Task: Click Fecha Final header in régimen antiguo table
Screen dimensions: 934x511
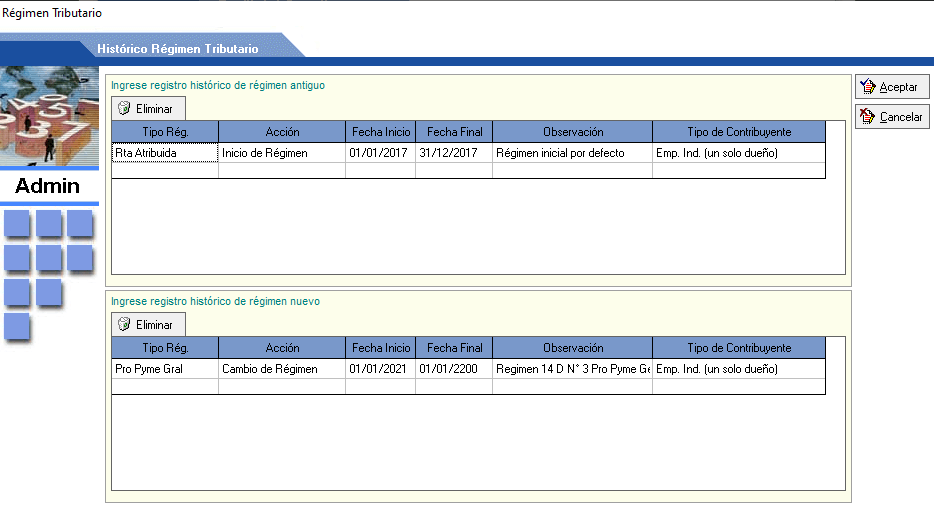Action: (454, 132)
